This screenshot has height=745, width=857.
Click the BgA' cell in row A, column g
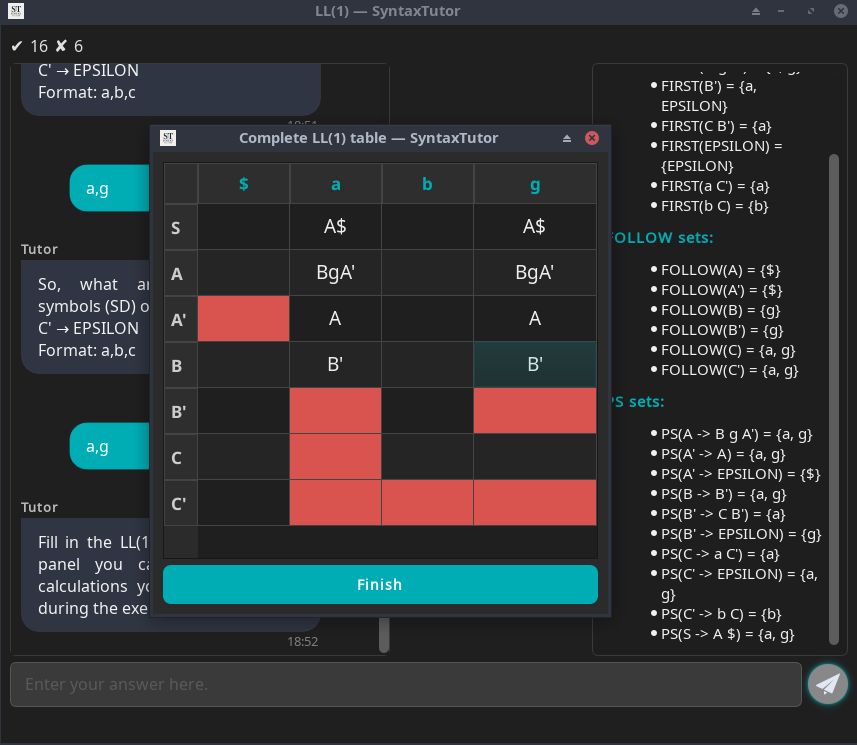pos(535,273)
